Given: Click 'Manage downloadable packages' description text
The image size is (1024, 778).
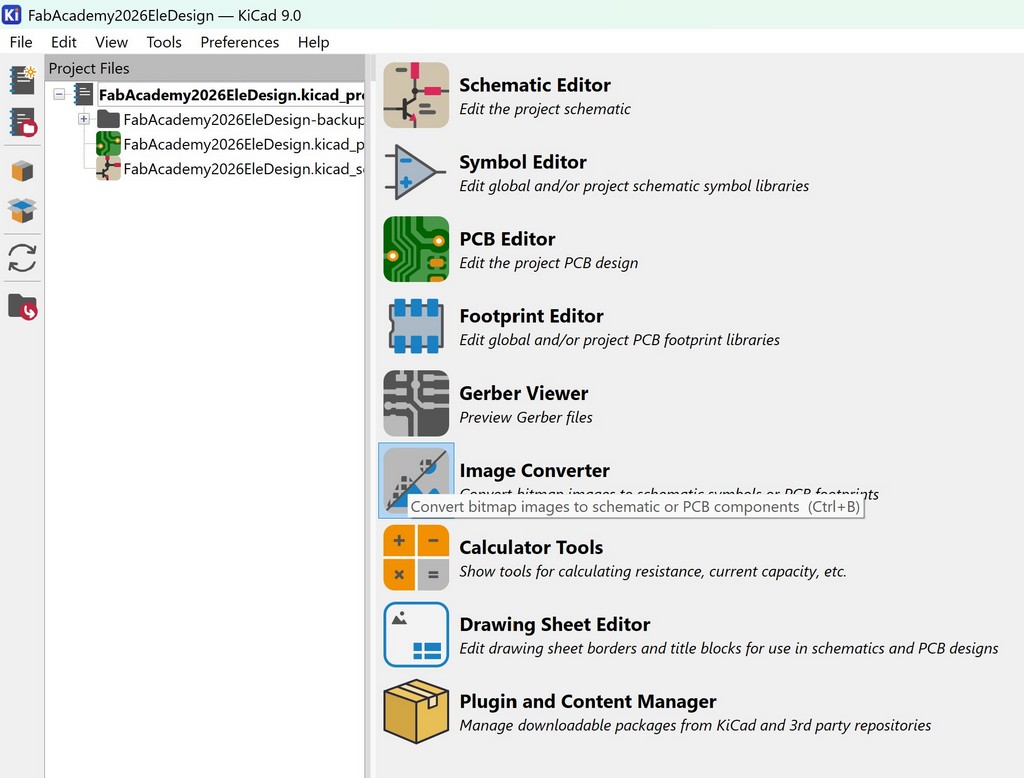Looking at the screenshot, I should pyautogui.click(x=696, y=726).
